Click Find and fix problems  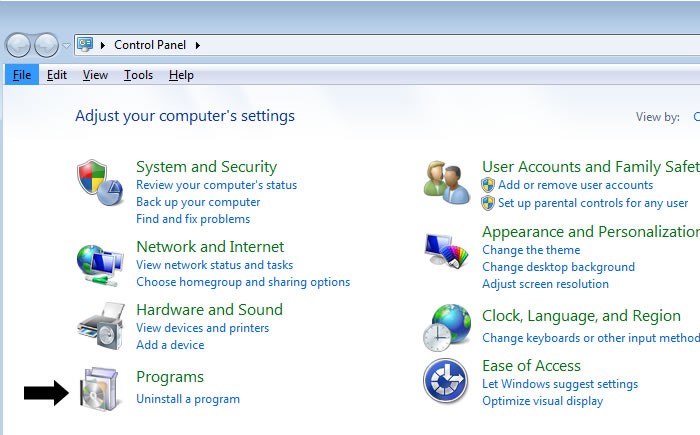coord(193,219)
